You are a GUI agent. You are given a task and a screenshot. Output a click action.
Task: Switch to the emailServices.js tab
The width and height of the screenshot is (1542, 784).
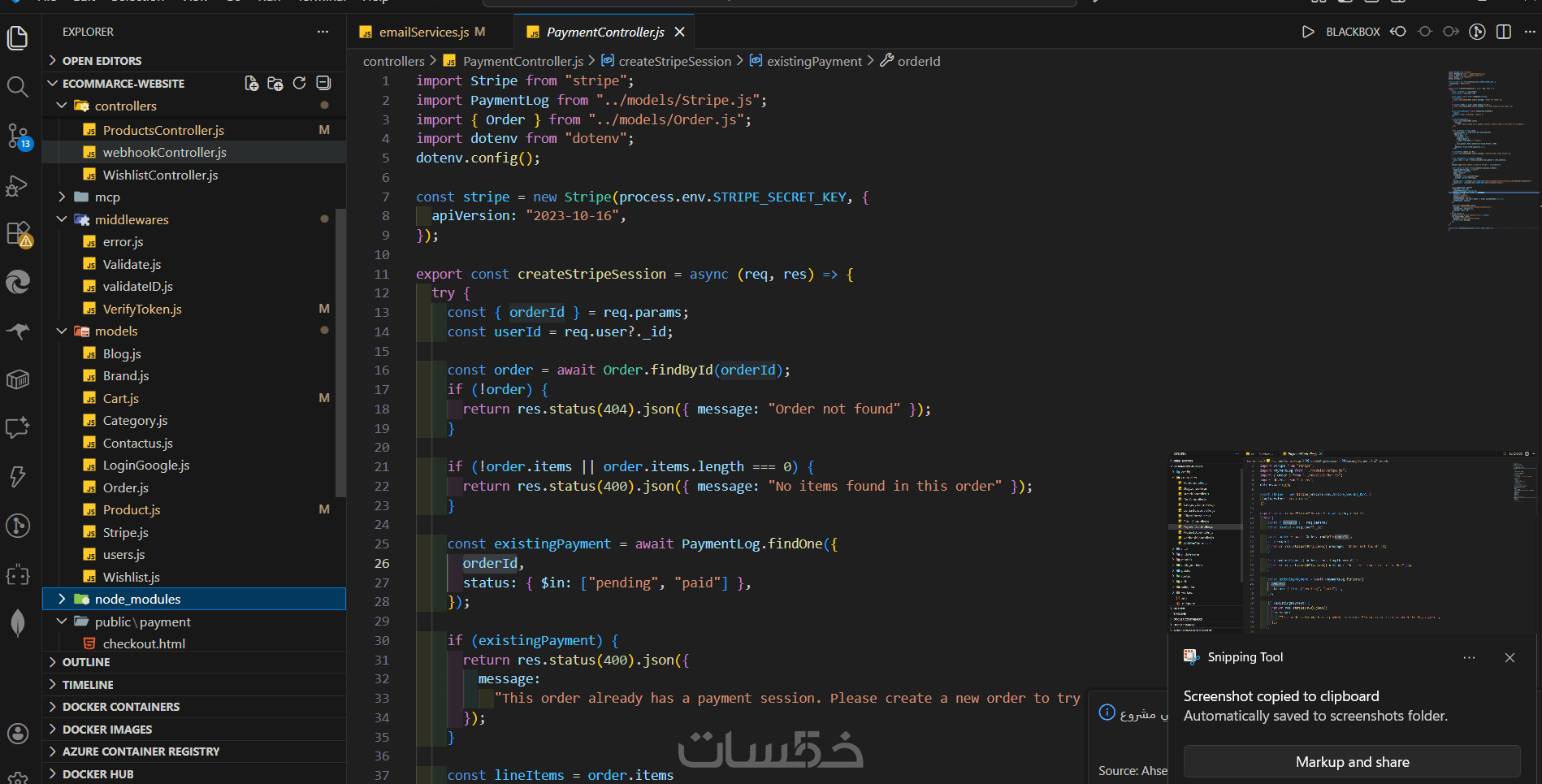point(431,32)
